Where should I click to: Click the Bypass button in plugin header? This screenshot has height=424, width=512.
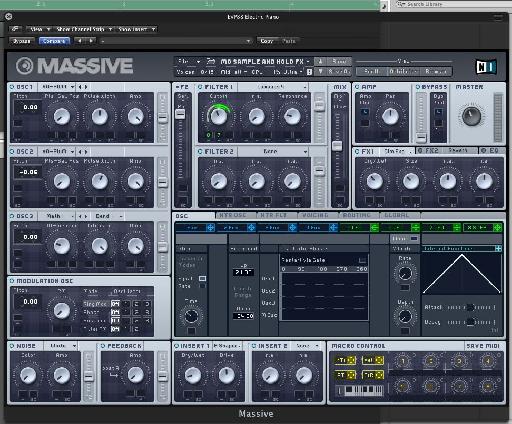[x=22, y=41]
